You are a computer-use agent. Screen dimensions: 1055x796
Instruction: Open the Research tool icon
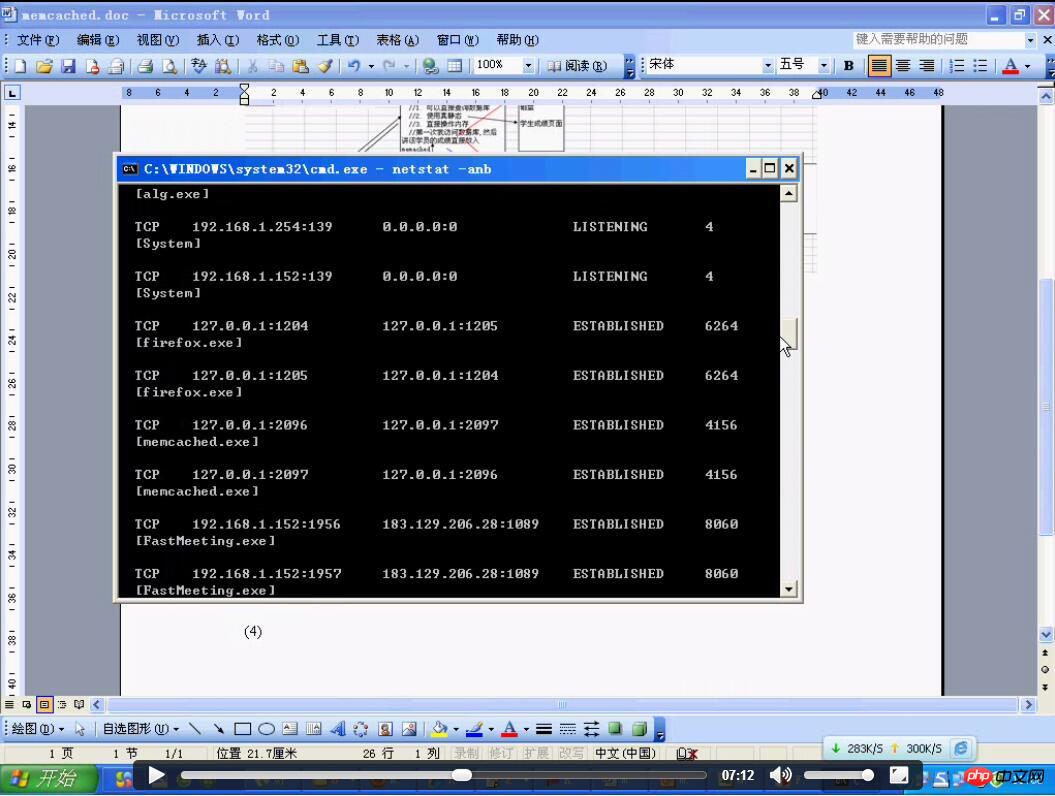tap(223, 66)
